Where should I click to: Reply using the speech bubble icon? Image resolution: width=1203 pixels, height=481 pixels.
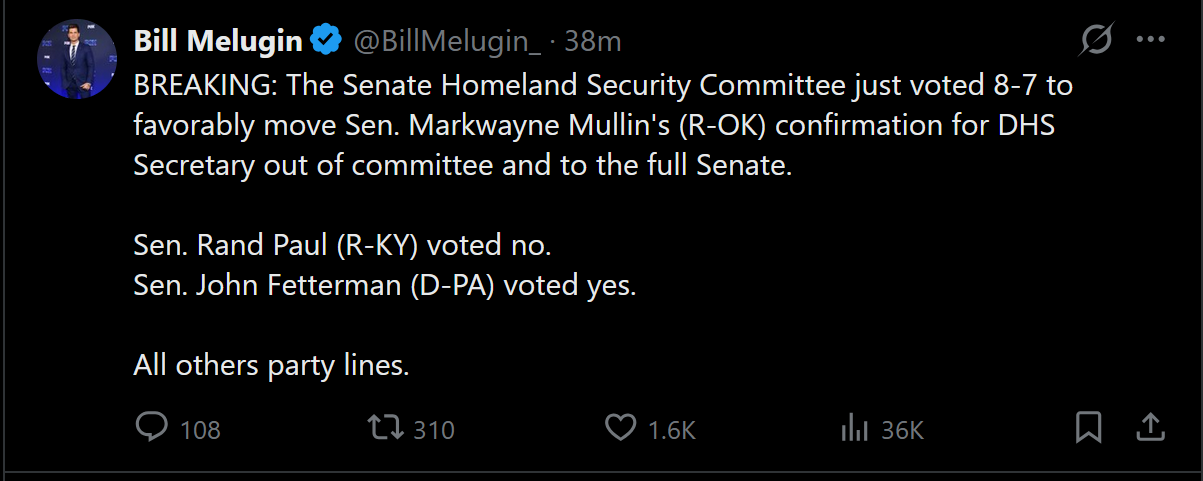tap(151, 428)
